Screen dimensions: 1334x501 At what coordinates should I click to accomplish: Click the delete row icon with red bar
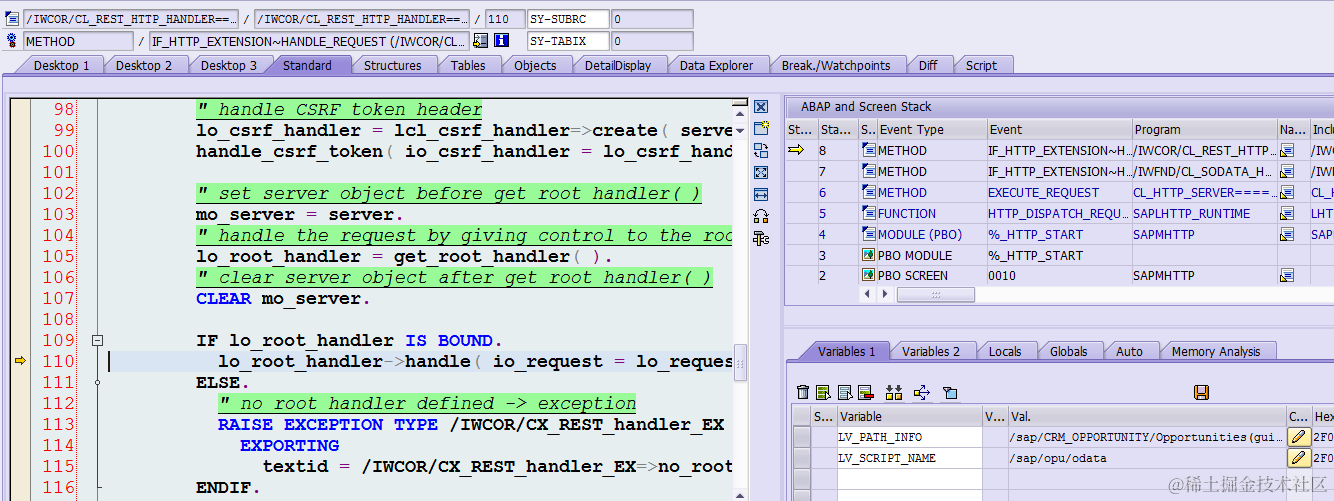point(866,392)
